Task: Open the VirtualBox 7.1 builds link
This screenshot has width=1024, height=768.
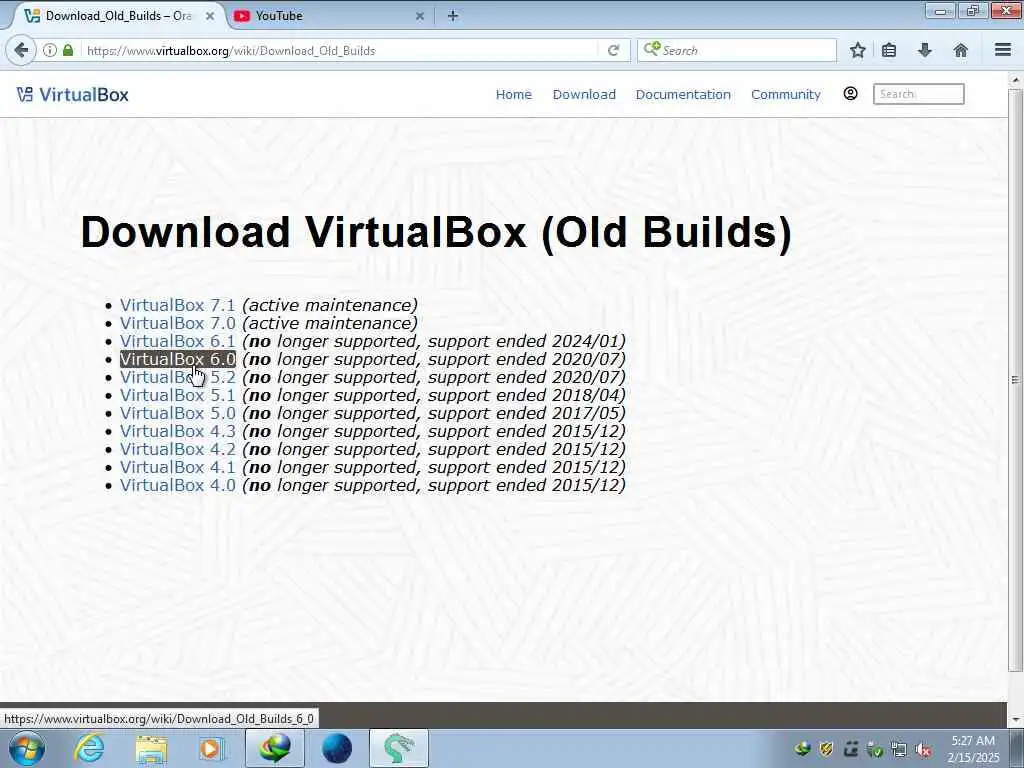Action: (177, 305)
